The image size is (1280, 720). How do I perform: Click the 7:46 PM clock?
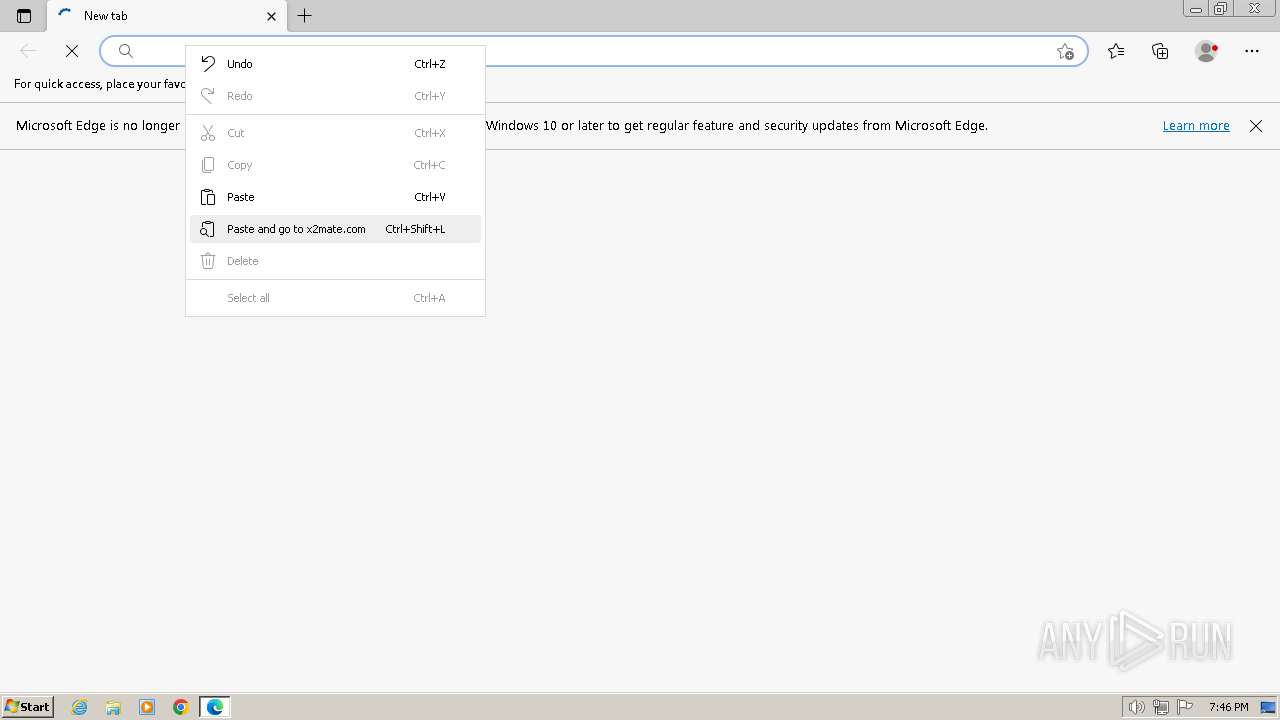(x=1228, y=707)
